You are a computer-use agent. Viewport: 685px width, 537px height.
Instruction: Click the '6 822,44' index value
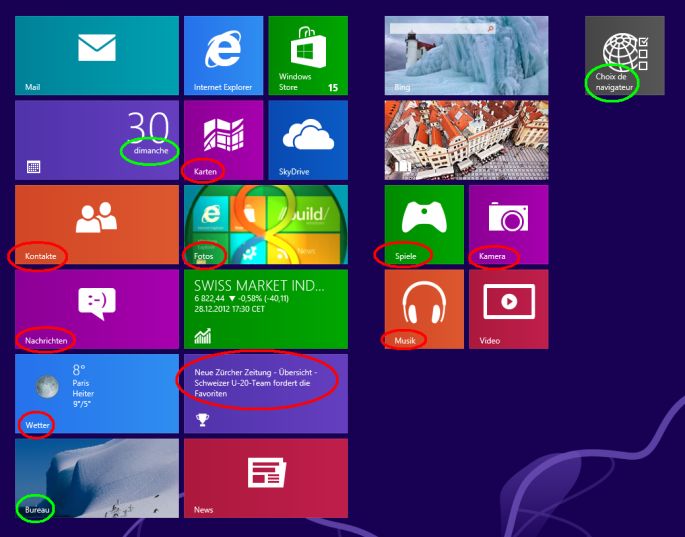point(209,298)
